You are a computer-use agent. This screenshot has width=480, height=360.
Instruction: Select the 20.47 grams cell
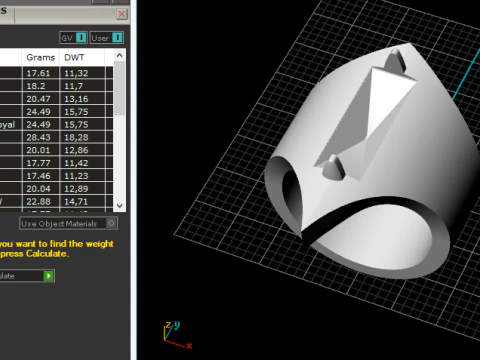(x=41, y=99)
